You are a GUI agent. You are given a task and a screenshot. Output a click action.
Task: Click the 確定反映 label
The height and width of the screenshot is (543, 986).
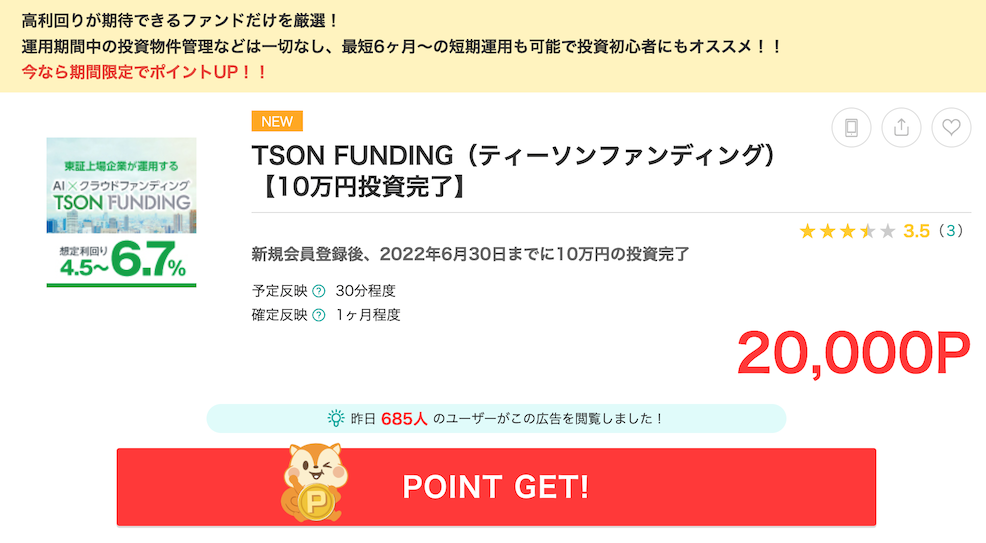pos(280,316)
